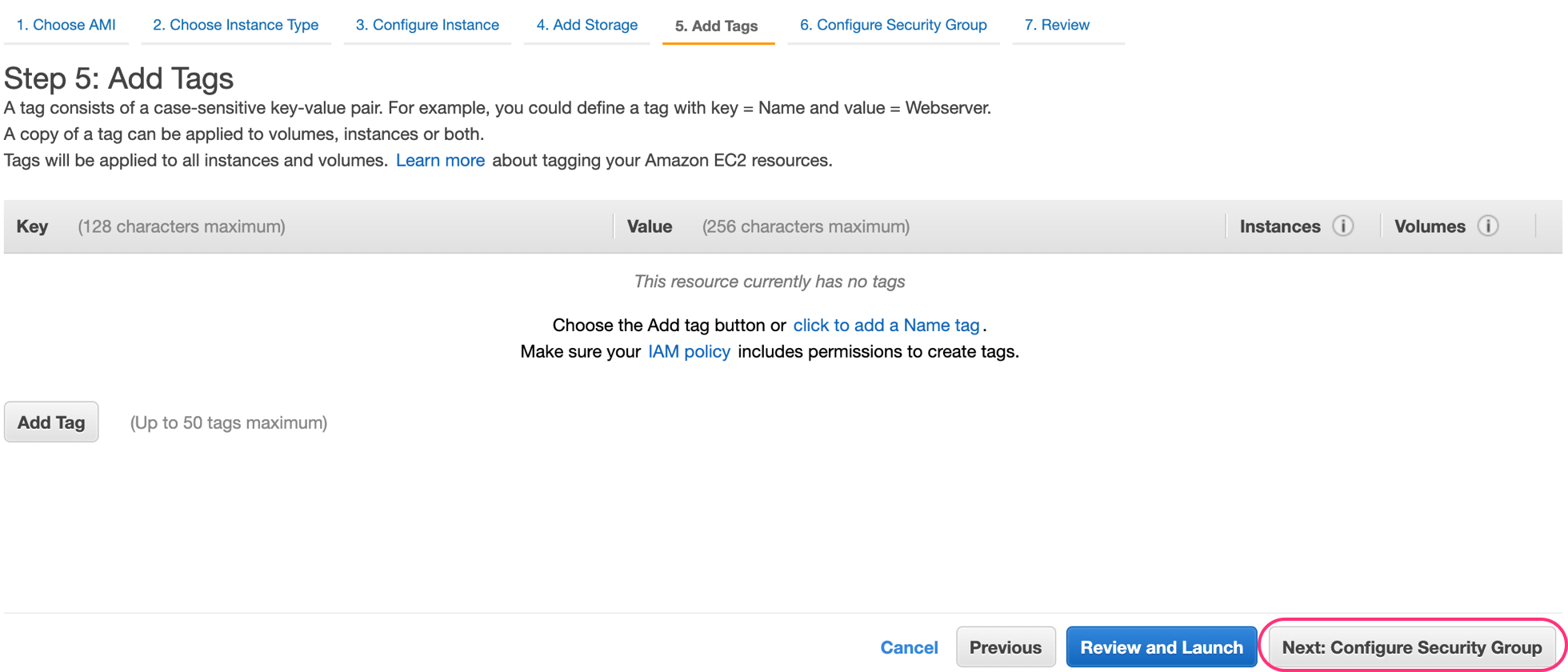Jump to Configure Security Group tab

point(893,25)
